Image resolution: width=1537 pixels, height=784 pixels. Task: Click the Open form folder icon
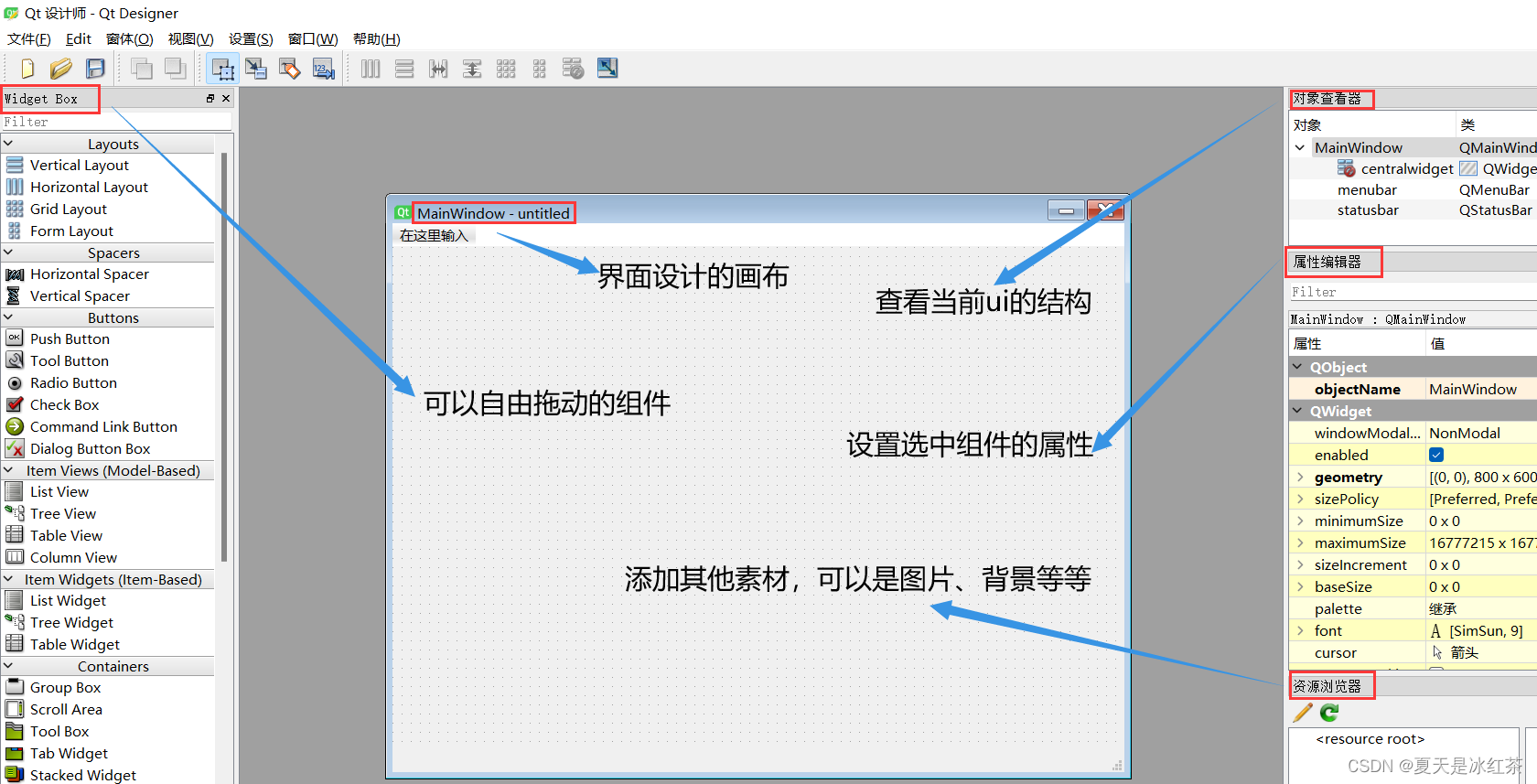61,69
